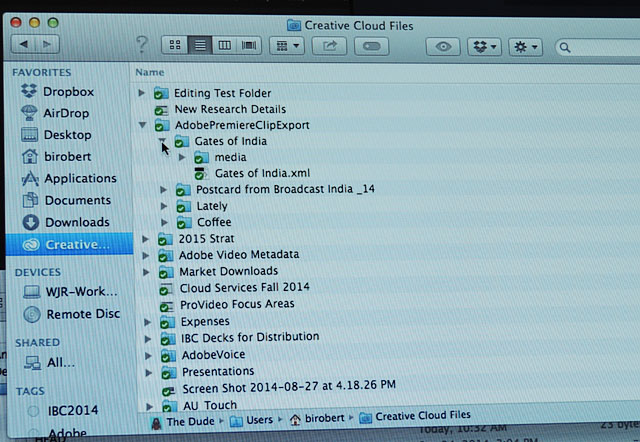Zoom the Finder window with green button

coord(53,22)
